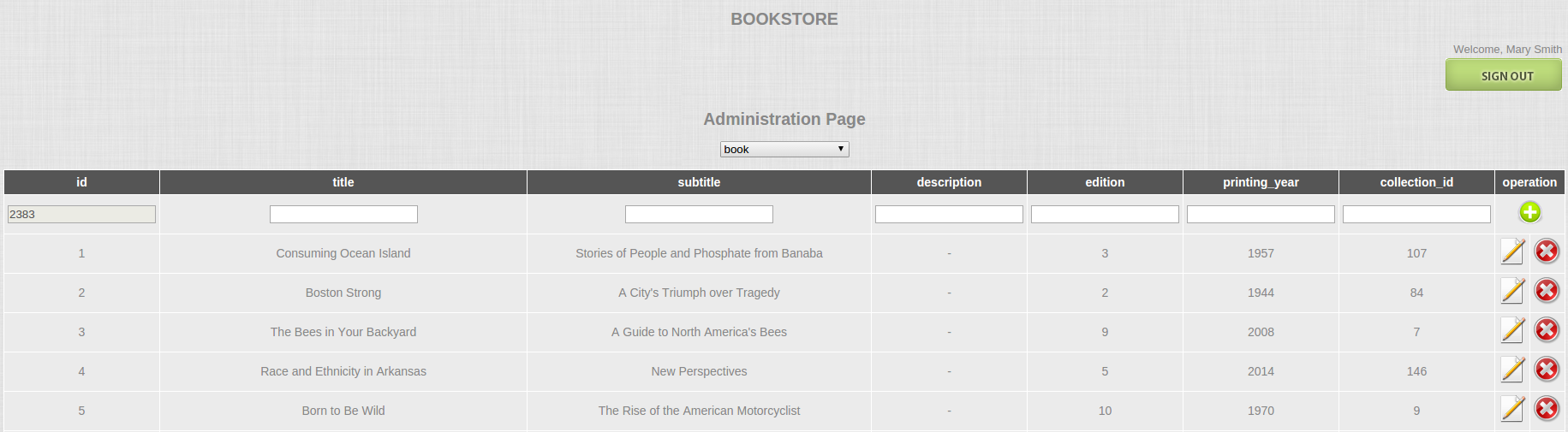Click the printing_year column header
This screenshot has height=432, width=1568.
coord(1261,182)
